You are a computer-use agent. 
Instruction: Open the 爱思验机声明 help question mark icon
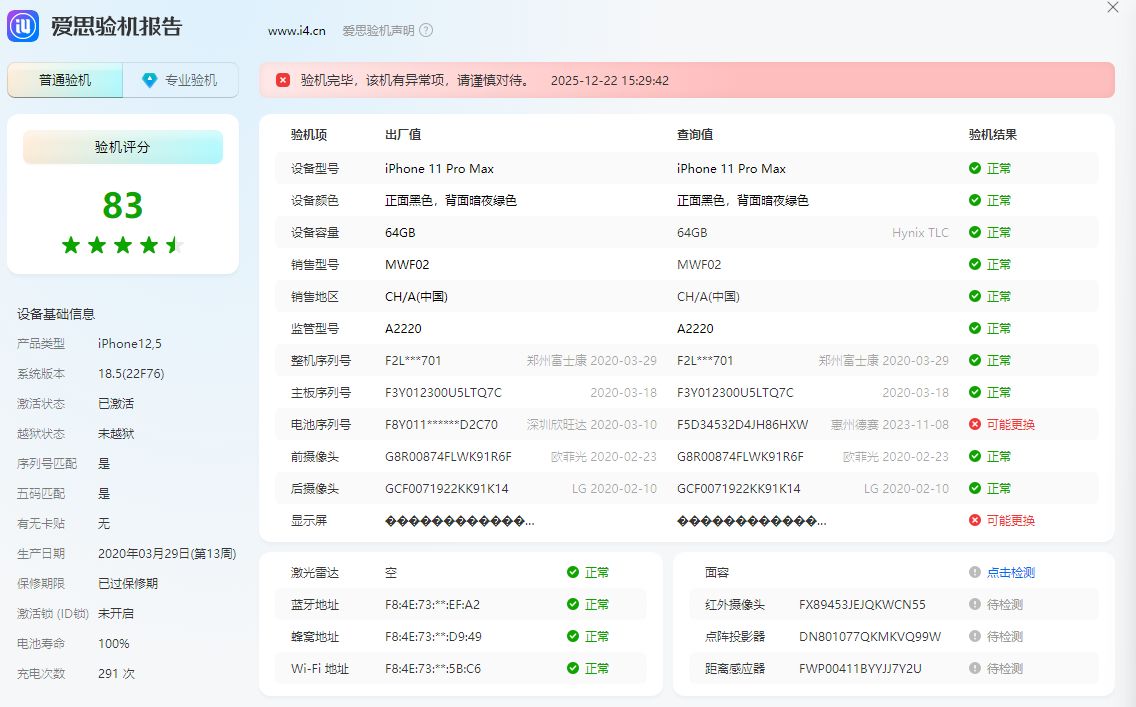426,30
